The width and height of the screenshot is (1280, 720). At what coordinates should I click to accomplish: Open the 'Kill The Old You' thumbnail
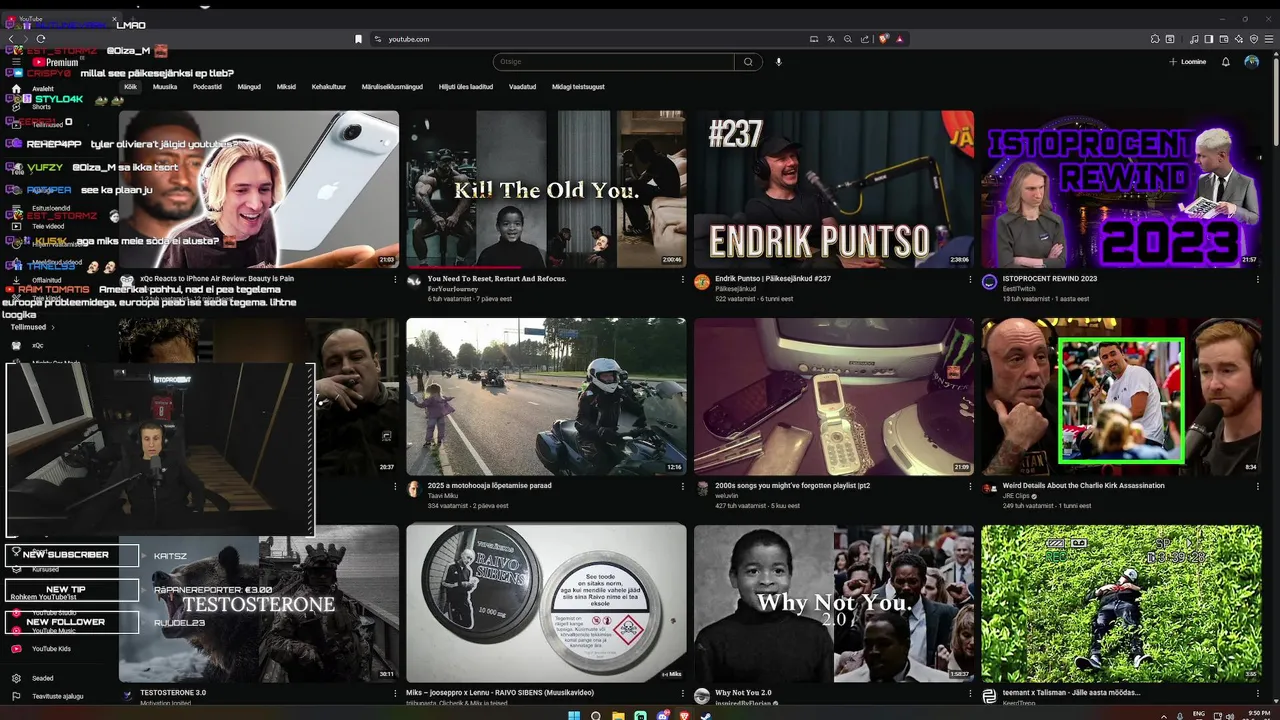pos(546,189)
